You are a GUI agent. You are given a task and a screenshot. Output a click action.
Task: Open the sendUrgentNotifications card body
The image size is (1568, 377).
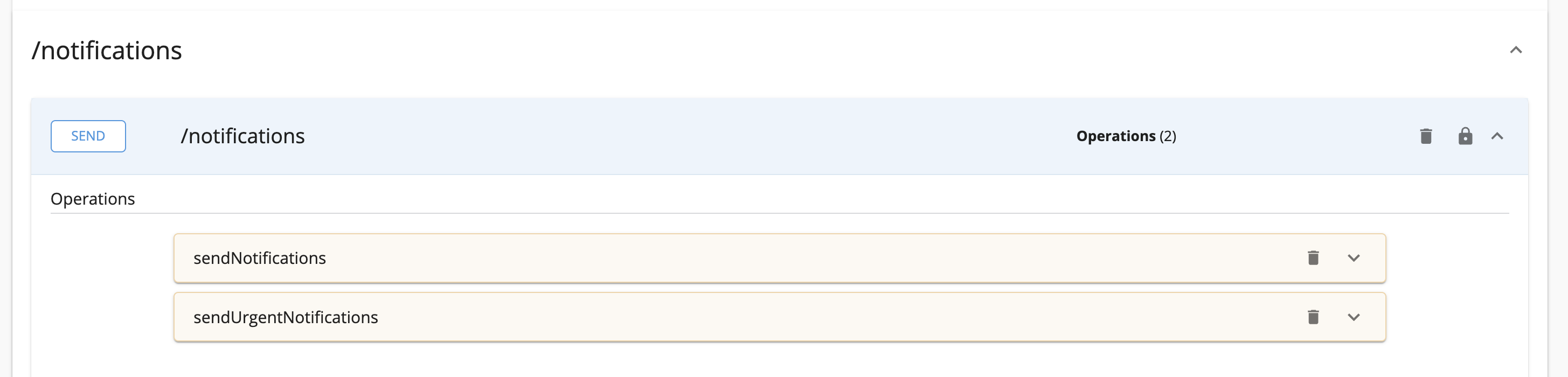779,317
